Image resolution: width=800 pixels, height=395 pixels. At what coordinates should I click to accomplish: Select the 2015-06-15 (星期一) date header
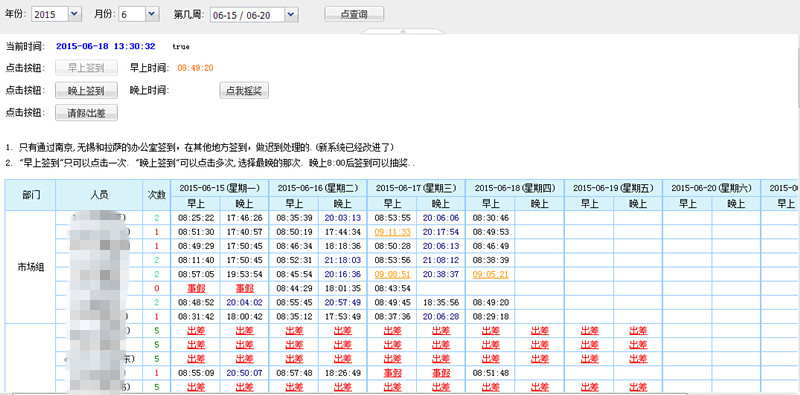(220, 188)
